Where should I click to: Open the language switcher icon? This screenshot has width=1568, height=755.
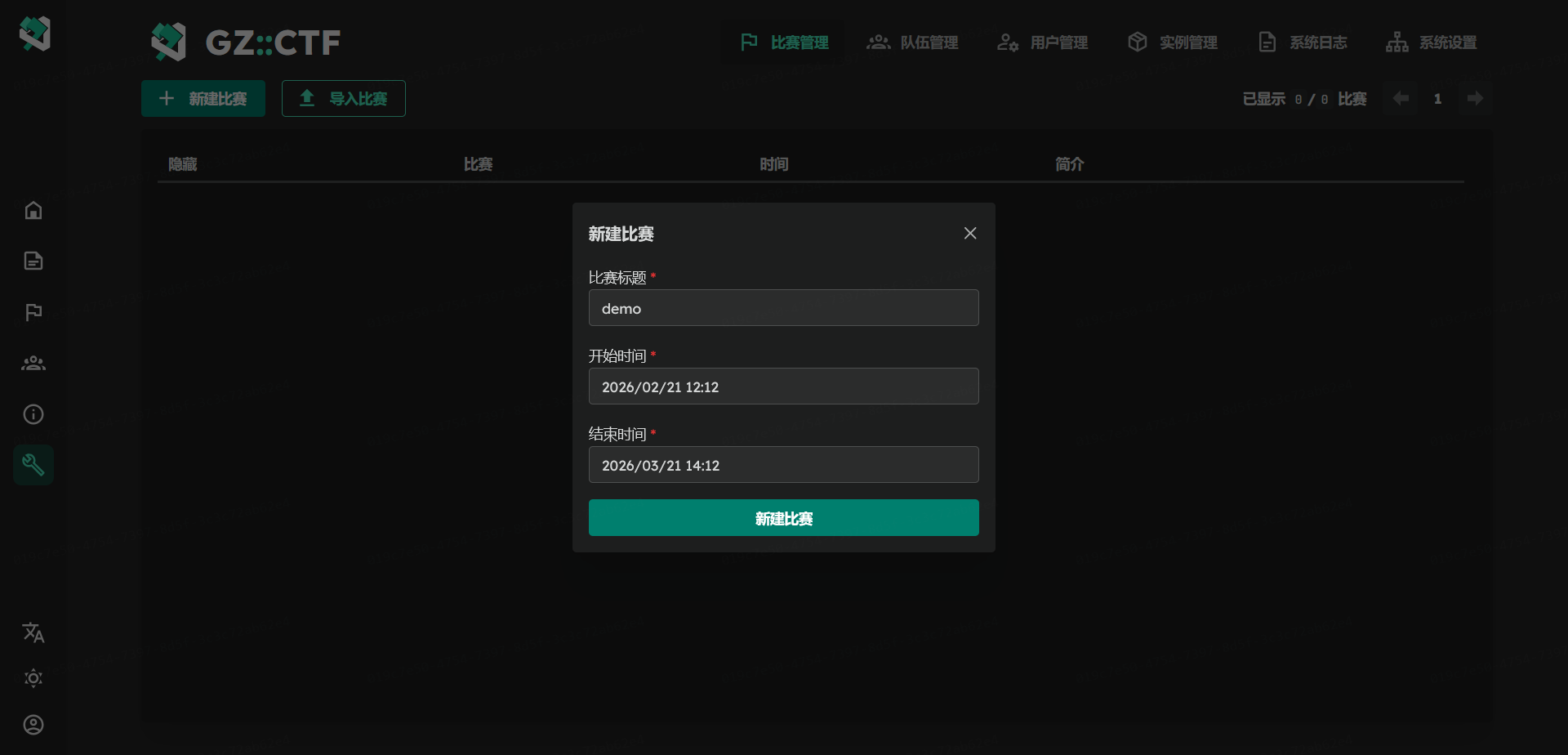pyautogui.click(x=33, y=632)
